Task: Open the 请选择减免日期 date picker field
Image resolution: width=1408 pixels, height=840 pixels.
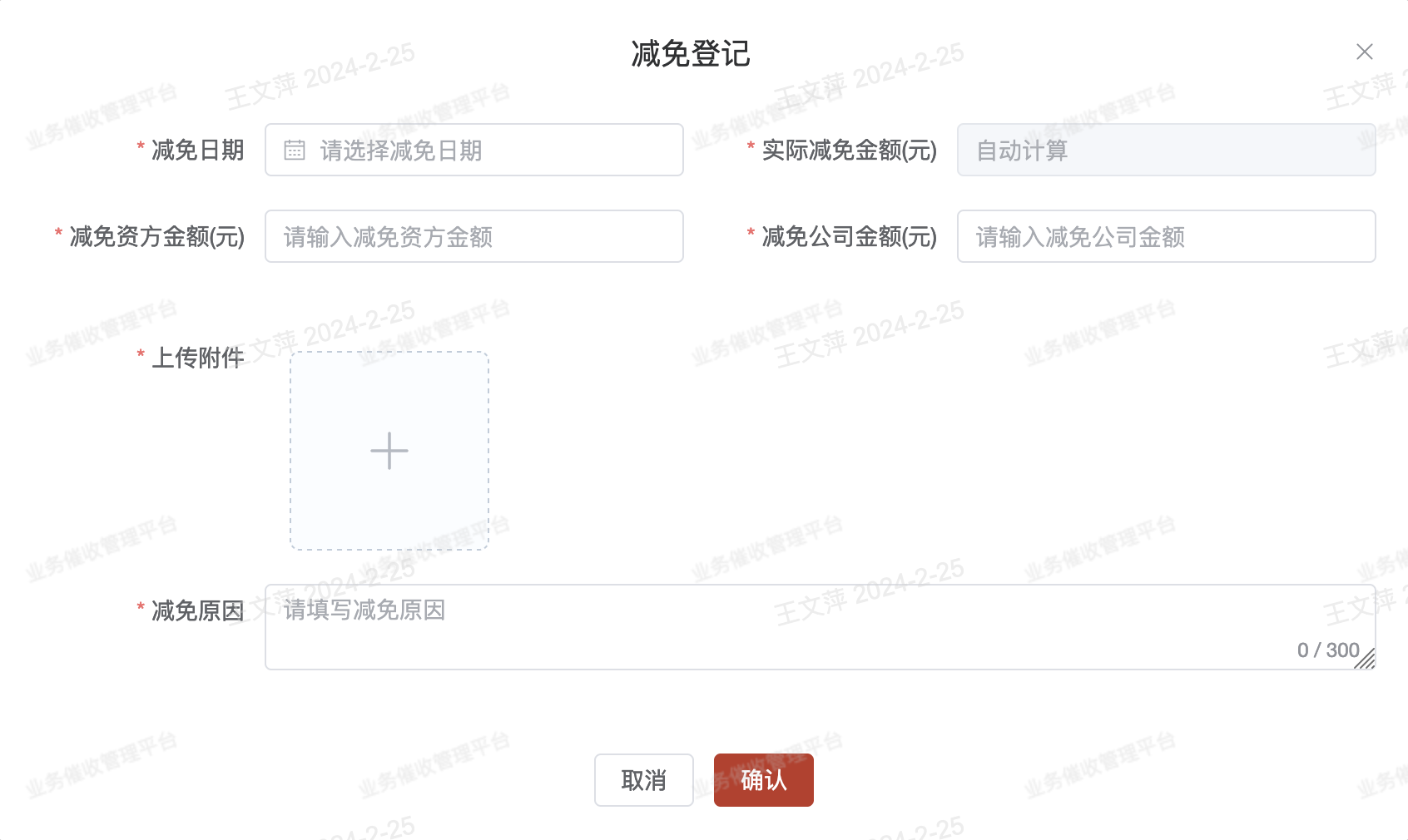Action: click(474, 150)
